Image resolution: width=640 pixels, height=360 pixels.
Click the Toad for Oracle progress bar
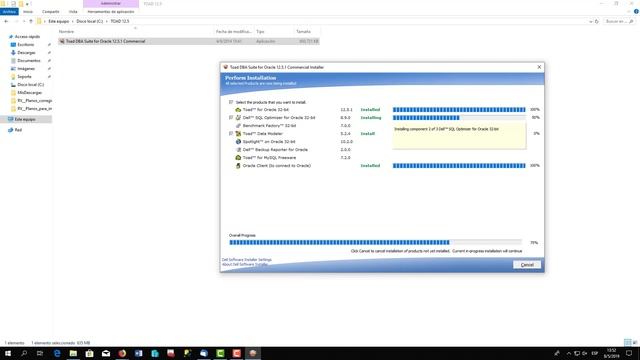pos(459,110)
